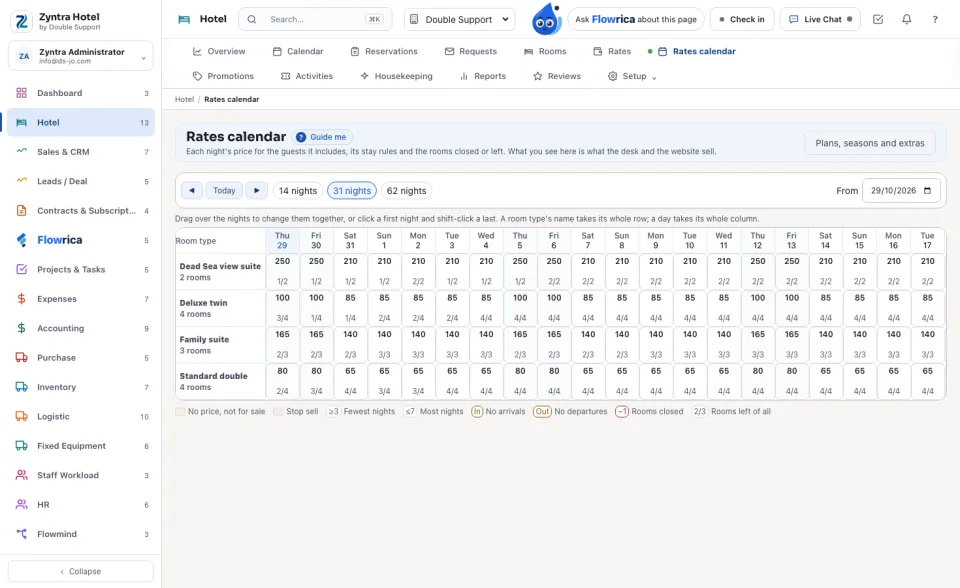Screen dimensions: 960x588
Task: Open the Reservations tab
Action: coord(384,51)
